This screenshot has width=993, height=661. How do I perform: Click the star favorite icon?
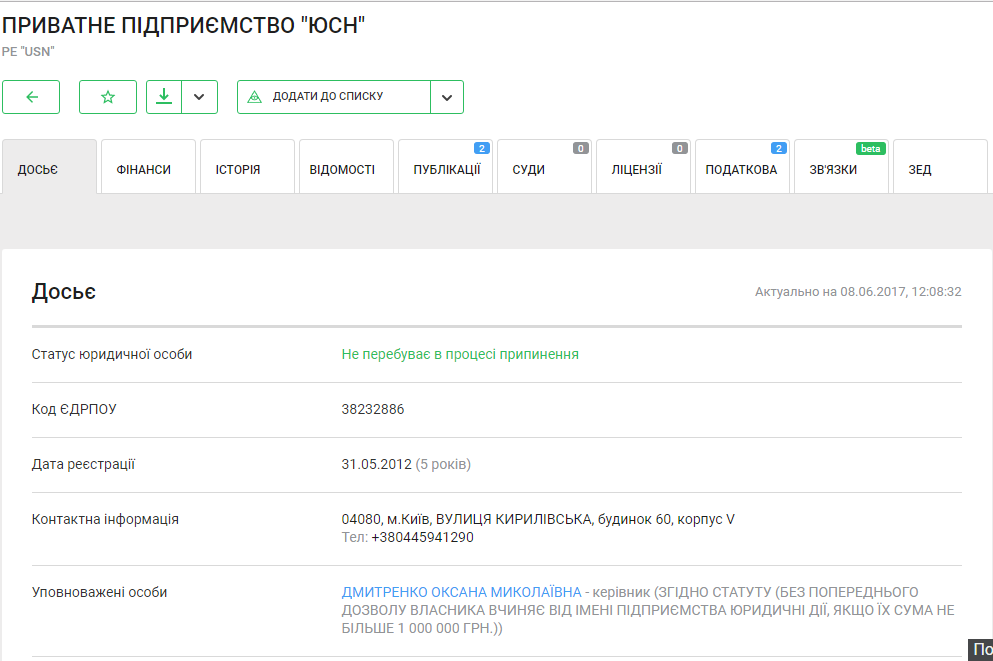108,97
